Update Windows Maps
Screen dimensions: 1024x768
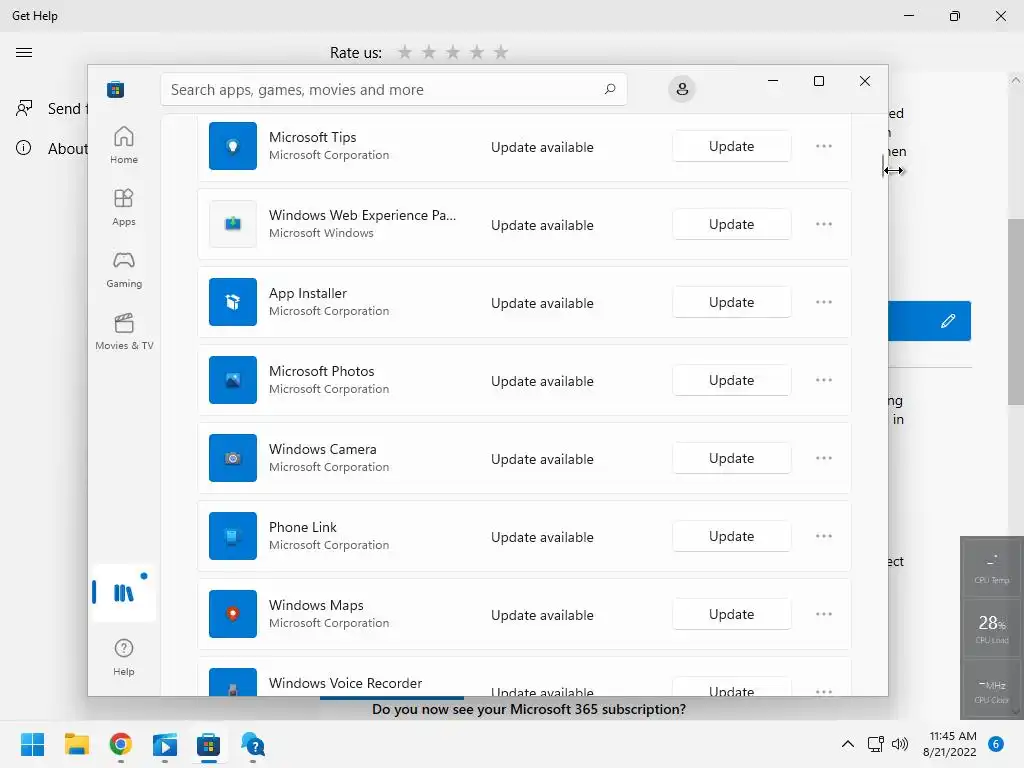[x=731, y=615]
